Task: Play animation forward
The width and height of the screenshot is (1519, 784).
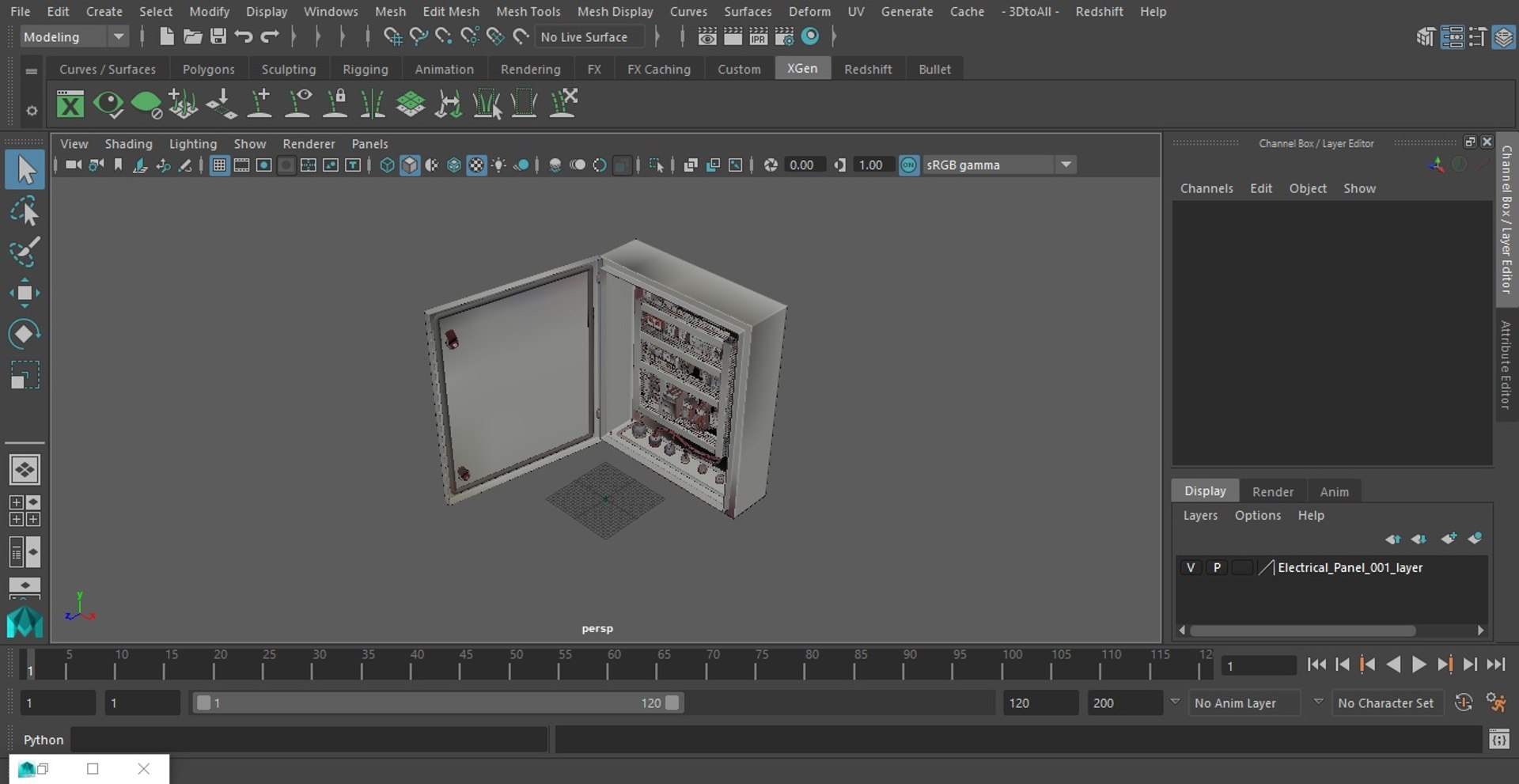Action: pos(1419,665)
